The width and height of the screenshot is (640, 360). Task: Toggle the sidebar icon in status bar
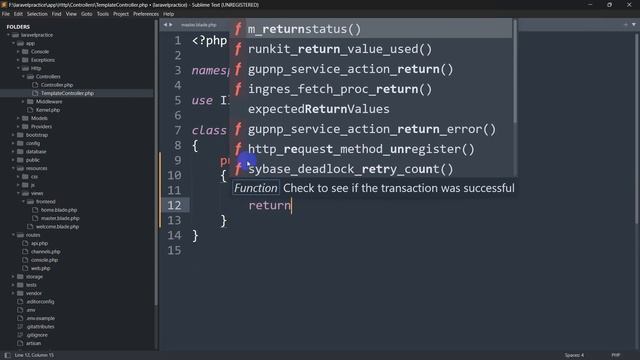7,355
